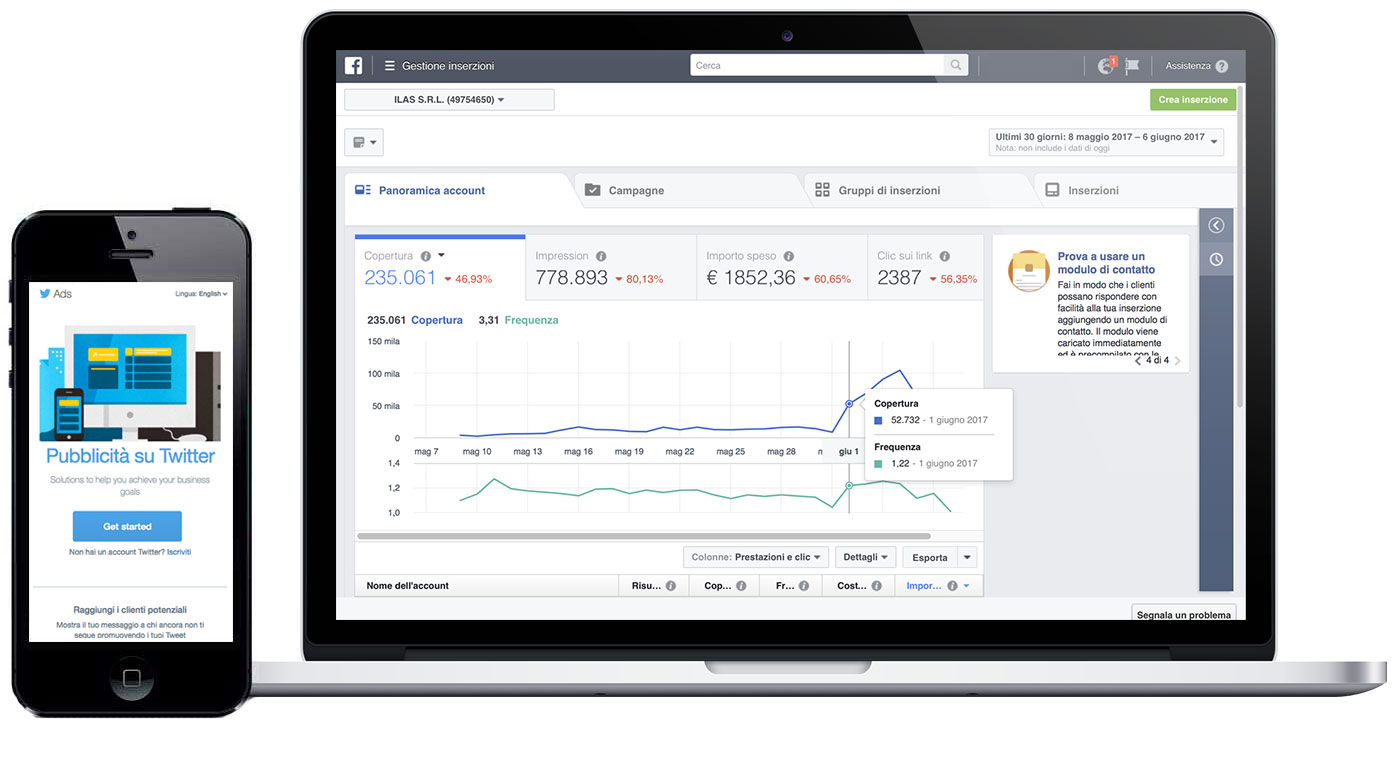Click the info icon in the Cop... column
This screenshot has height=773, width=1400.
[x=742, y=586]
